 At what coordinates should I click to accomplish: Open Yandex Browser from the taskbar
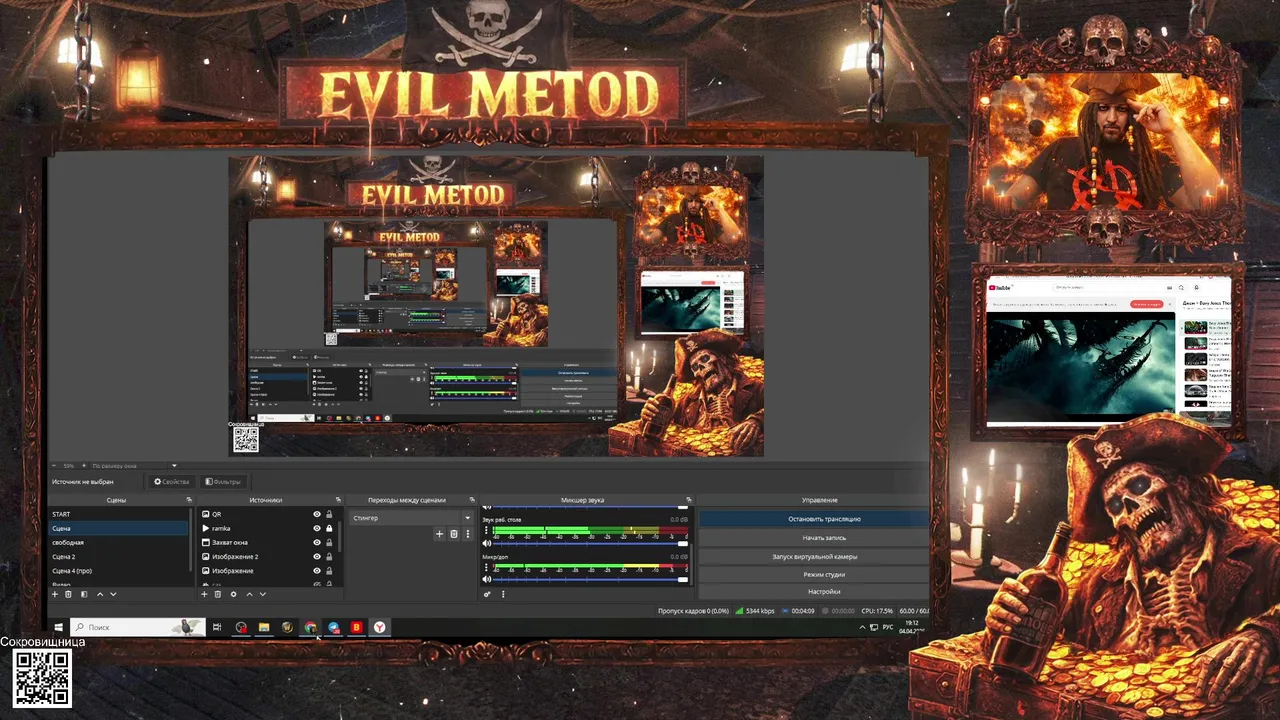click(x=380, y=627)
